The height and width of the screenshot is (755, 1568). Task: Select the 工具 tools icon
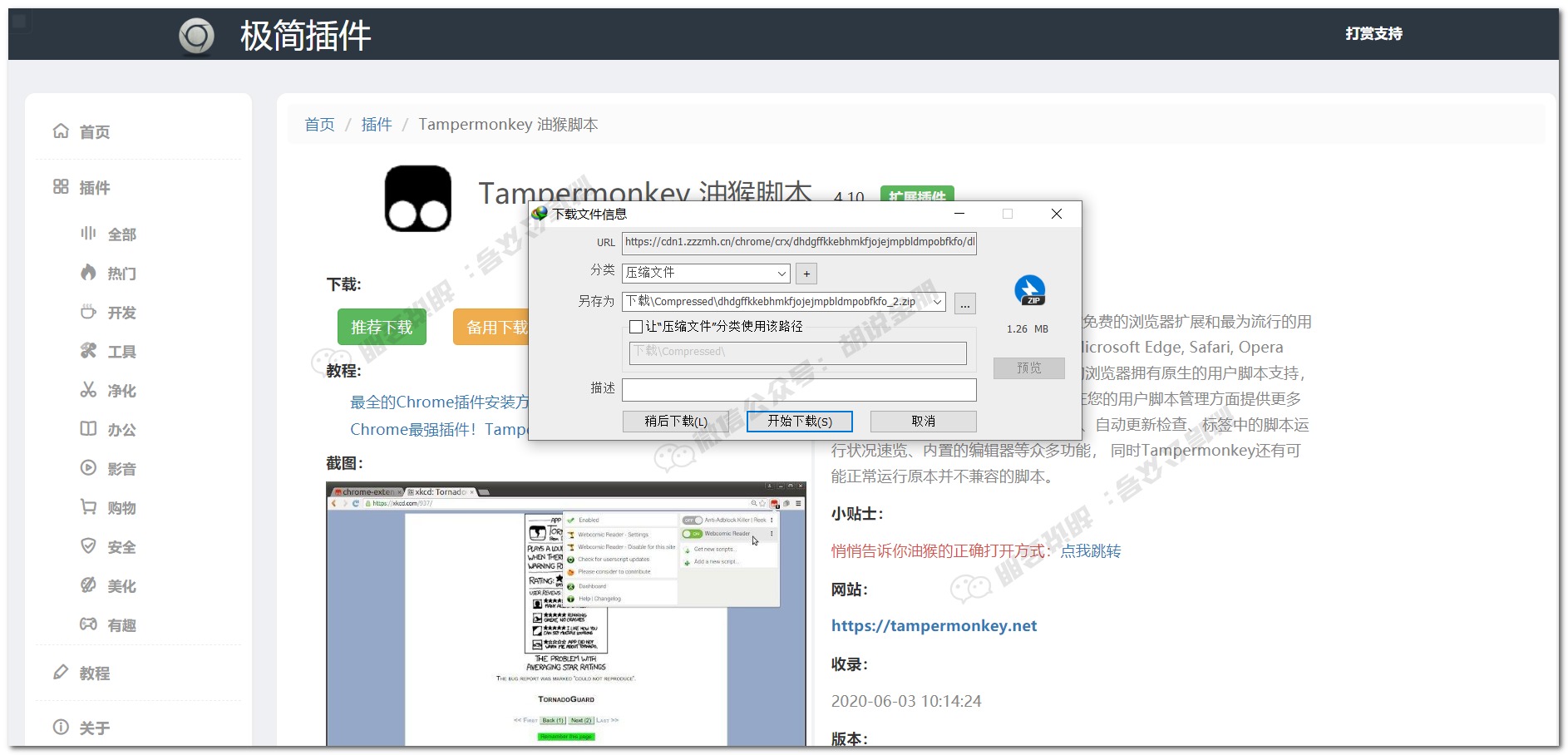88,351
